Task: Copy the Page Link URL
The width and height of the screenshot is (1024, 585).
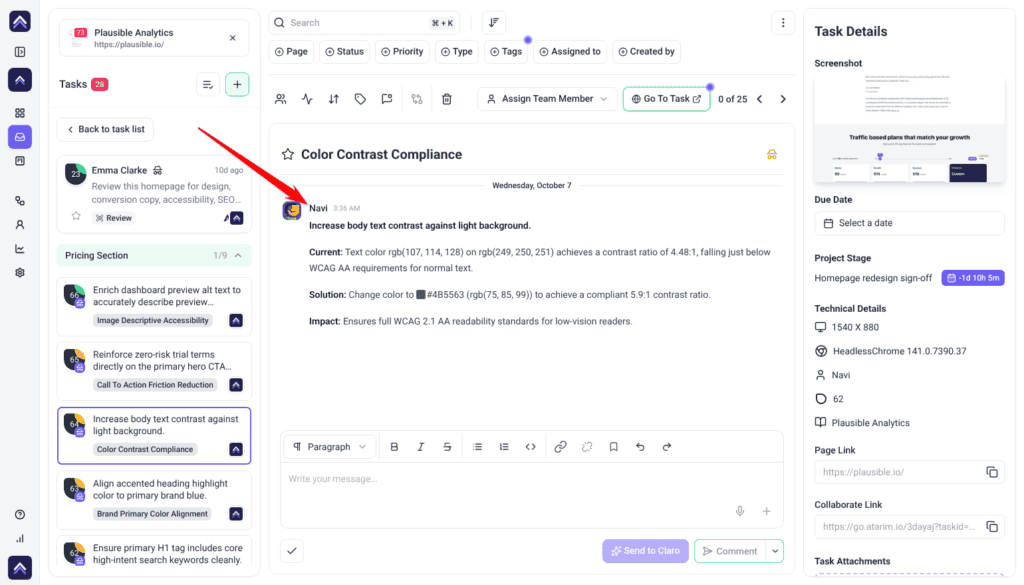Action: pos(992,472)
